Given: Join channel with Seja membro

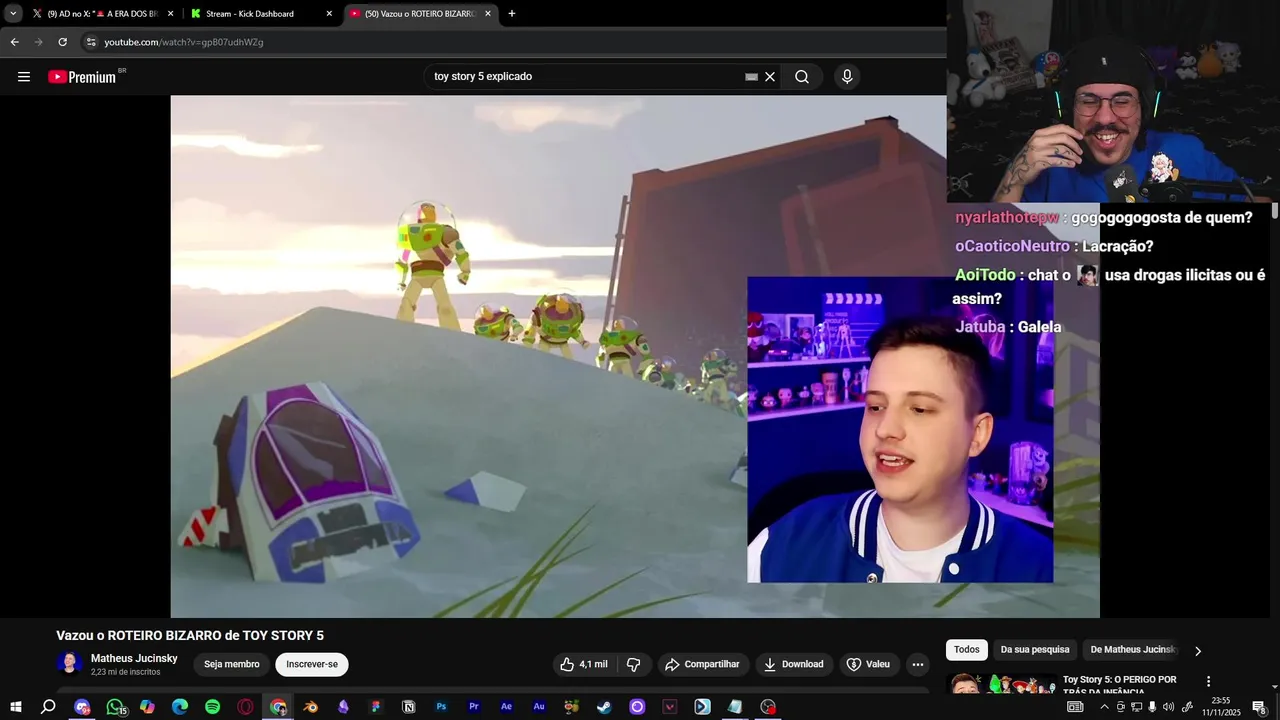Looking at the screenshot, I should click(x=232, y=664).
